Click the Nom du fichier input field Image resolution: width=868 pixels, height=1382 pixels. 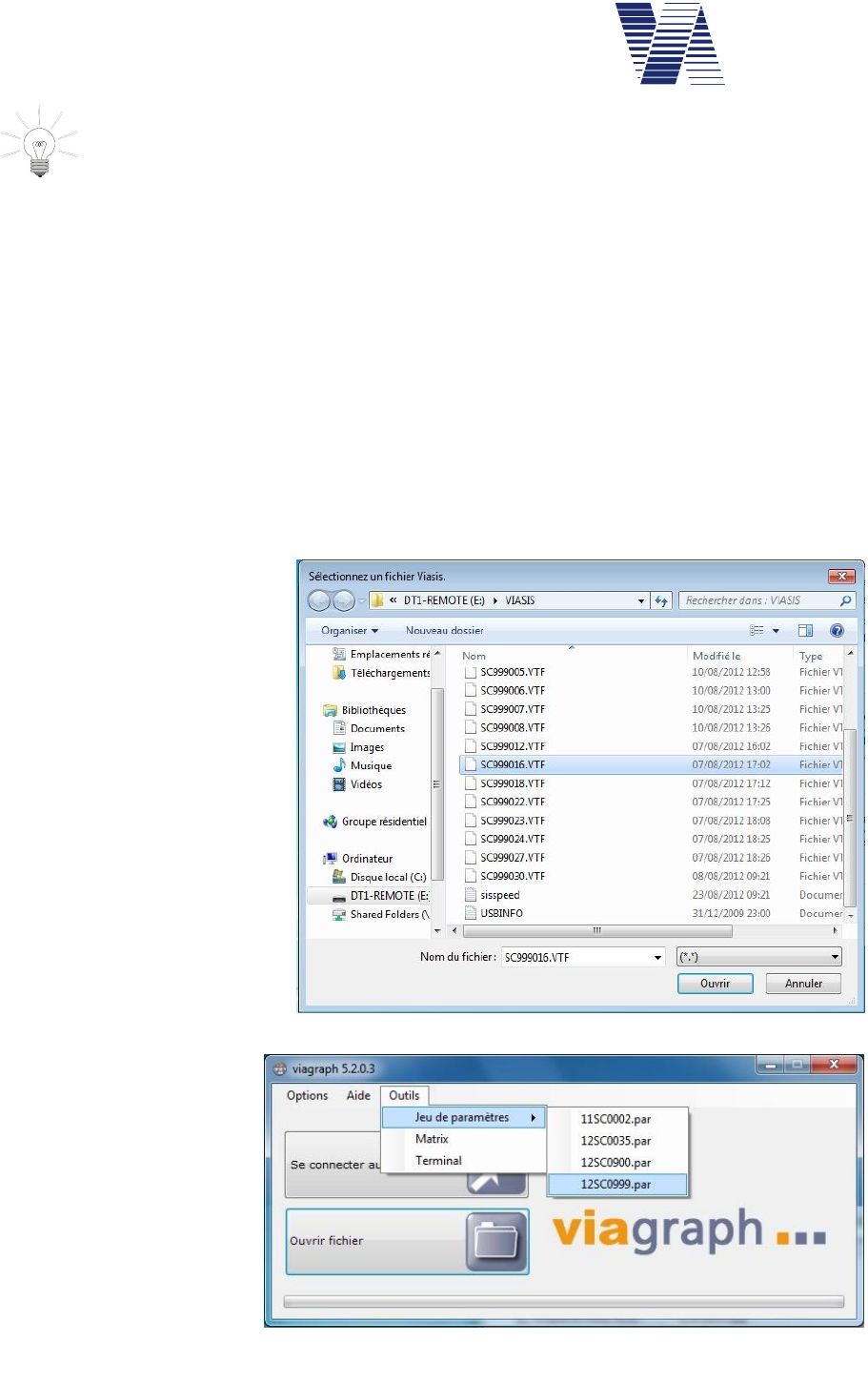[x=582, y=957]
